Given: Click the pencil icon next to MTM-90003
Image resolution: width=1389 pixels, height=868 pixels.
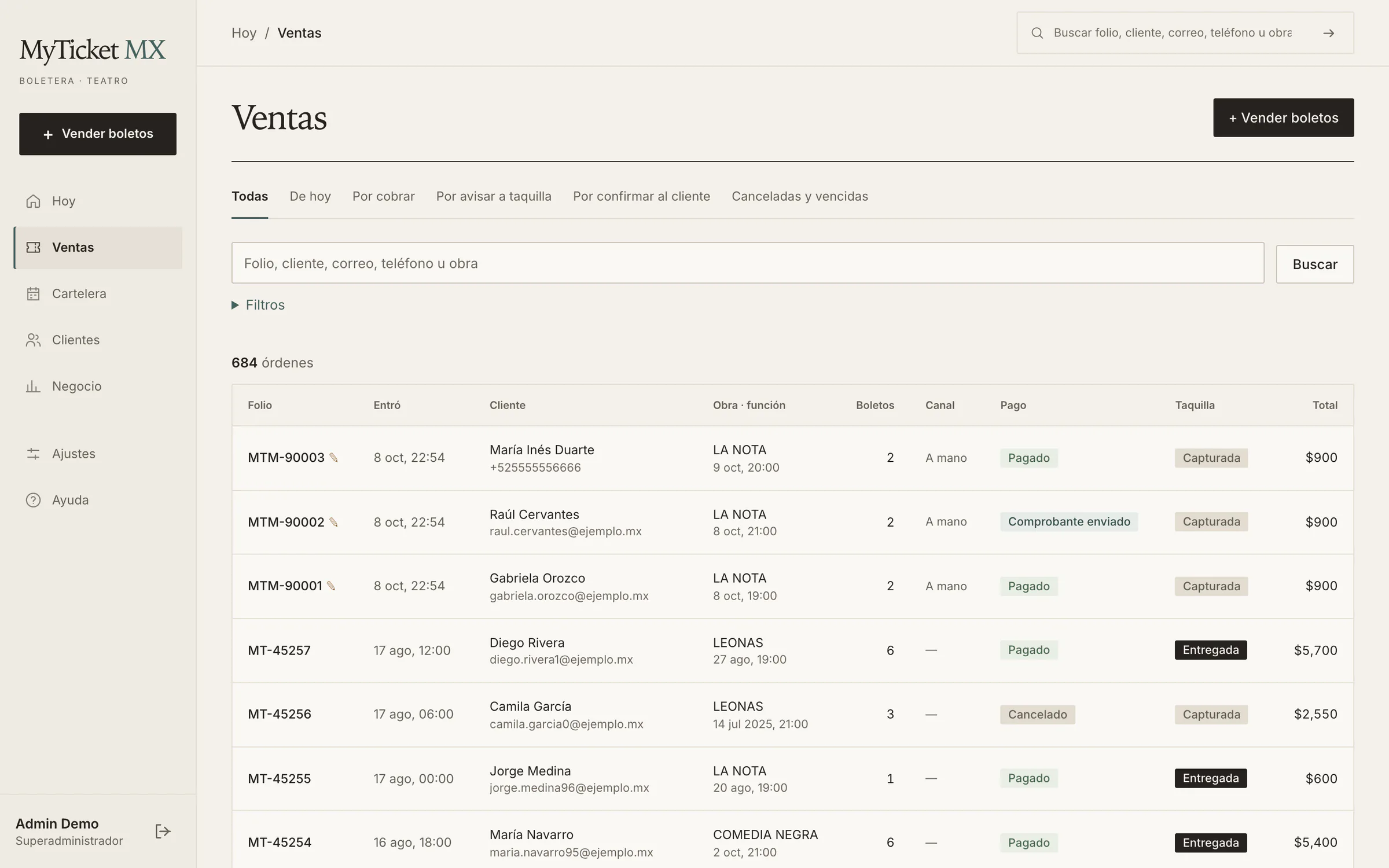Looking at the screenshot, I should 334,458.
